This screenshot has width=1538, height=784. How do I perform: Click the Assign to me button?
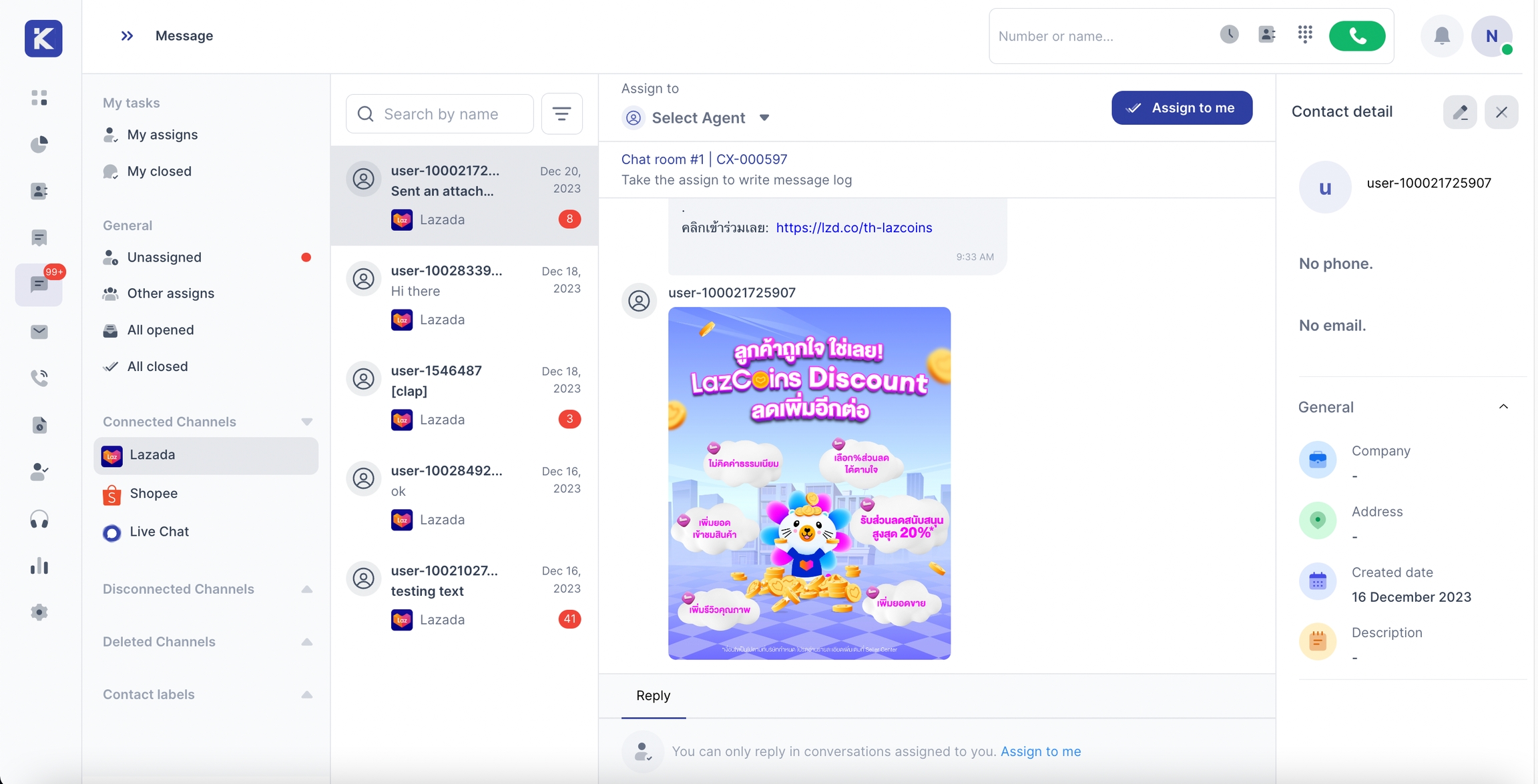pyautogui.click(x=1182, y=108)
